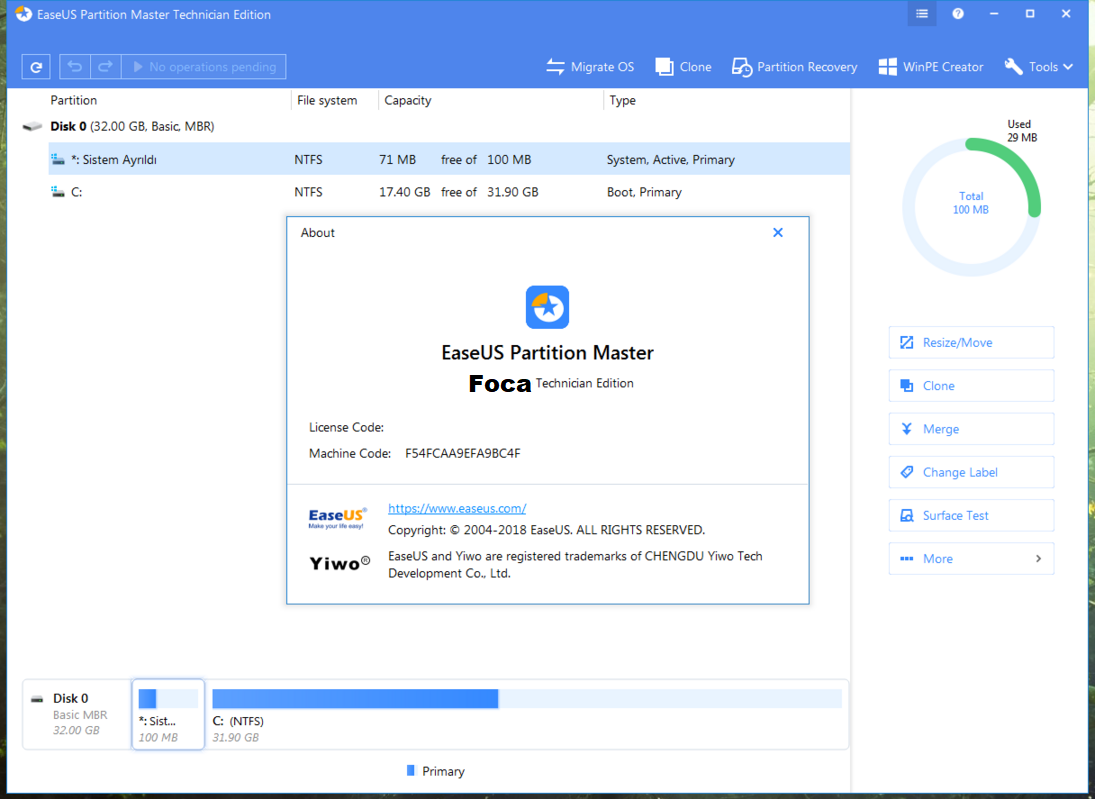Launch Partition Recovery
1095x799 pixels.
point(795,67)
